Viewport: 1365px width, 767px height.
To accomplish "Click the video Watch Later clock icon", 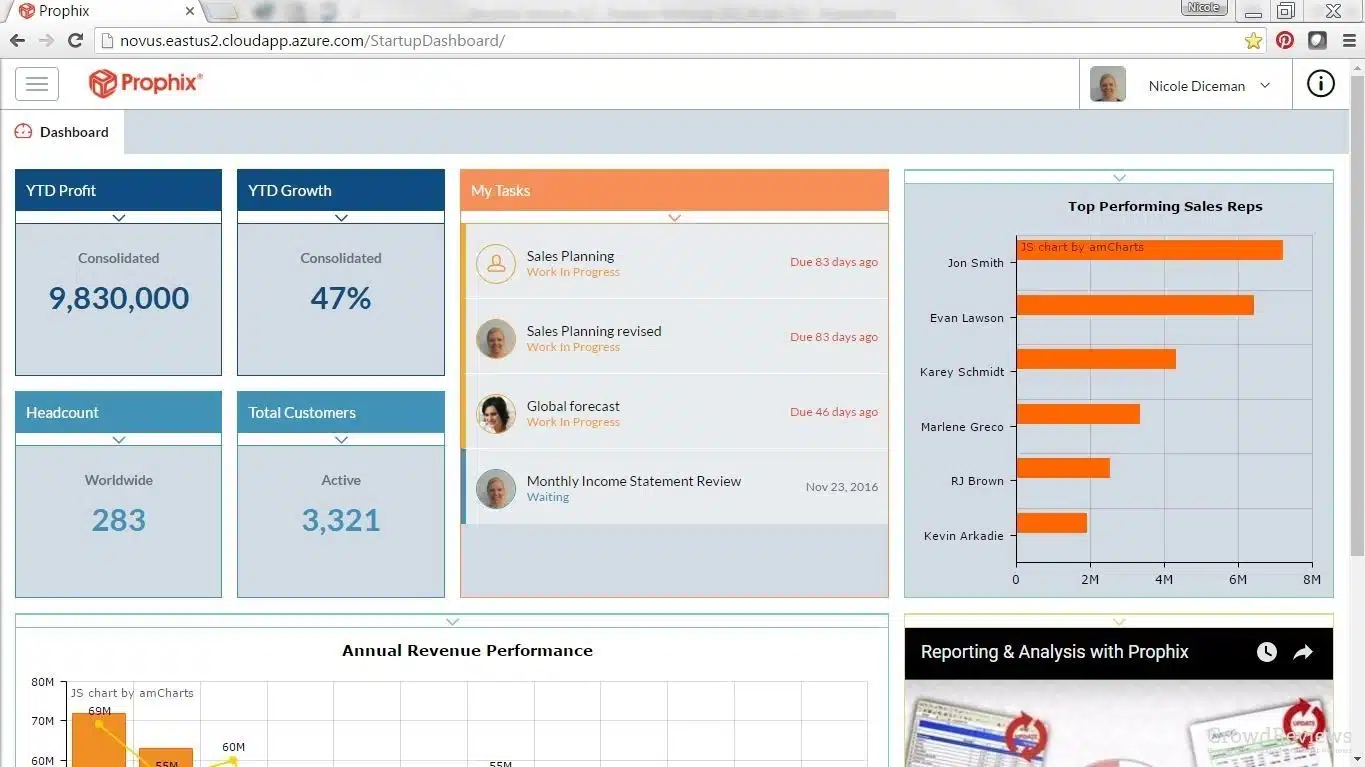I will [x=1267, y=652].
